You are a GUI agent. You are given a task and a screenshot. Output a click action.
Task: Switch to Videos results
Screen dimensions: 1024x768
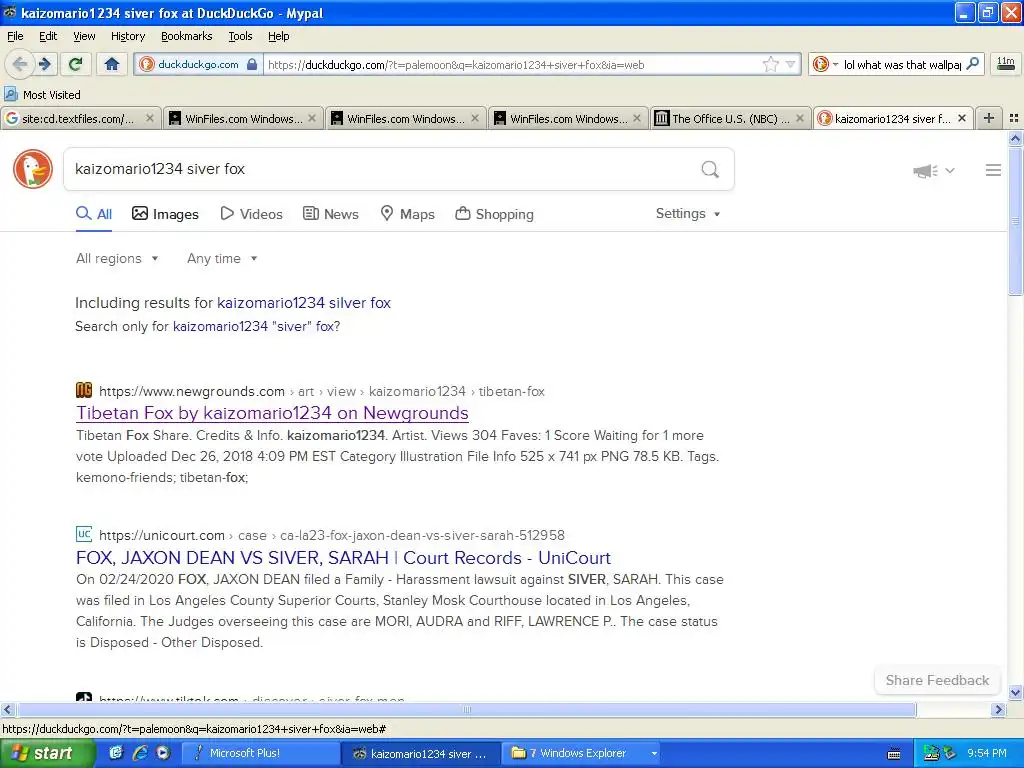click(x=251, y=214)
